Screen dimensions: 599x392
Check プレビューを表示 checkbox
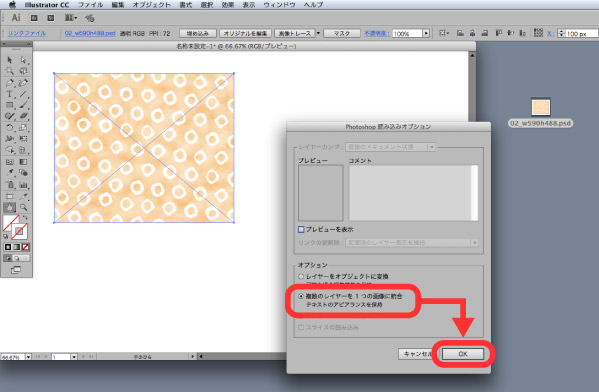[301, 229]
